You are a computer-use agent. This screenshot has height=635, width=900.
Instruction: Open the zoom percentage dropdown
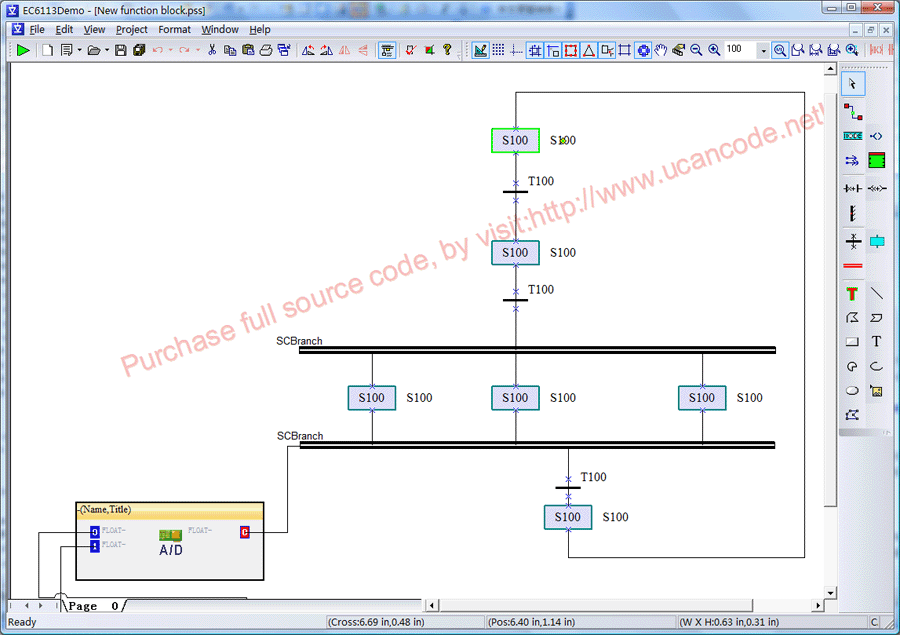click(x=764, y=50)
